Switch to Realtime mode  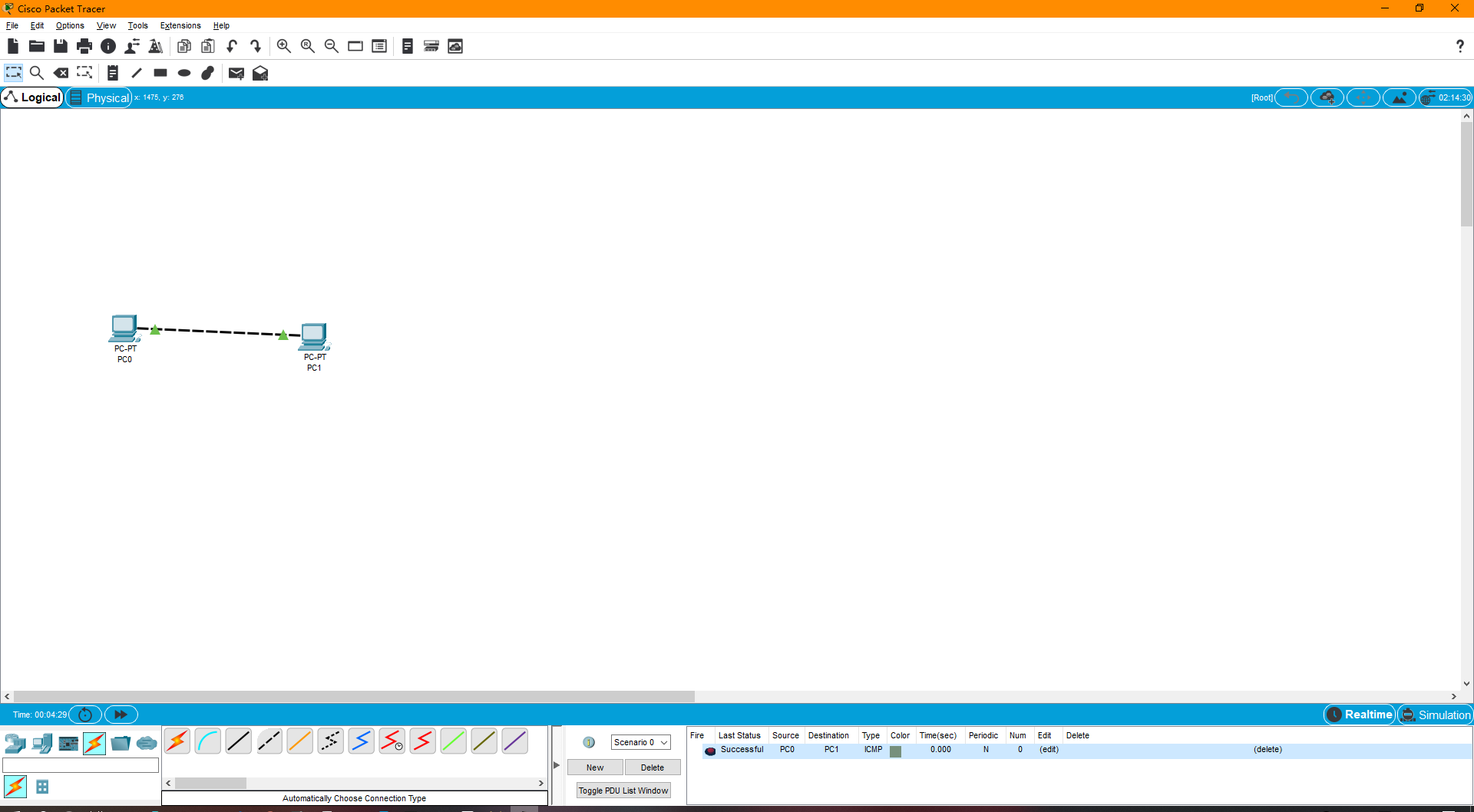pos(1359,715)
